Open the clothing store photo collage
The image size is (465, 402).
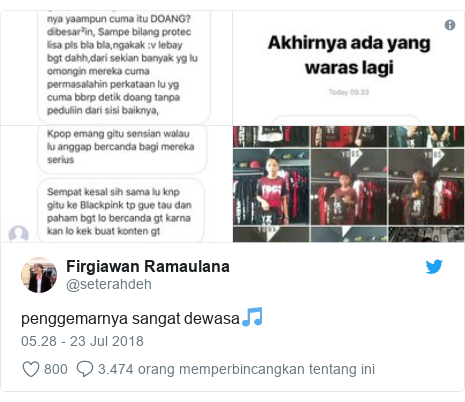[x=349, y=184]
